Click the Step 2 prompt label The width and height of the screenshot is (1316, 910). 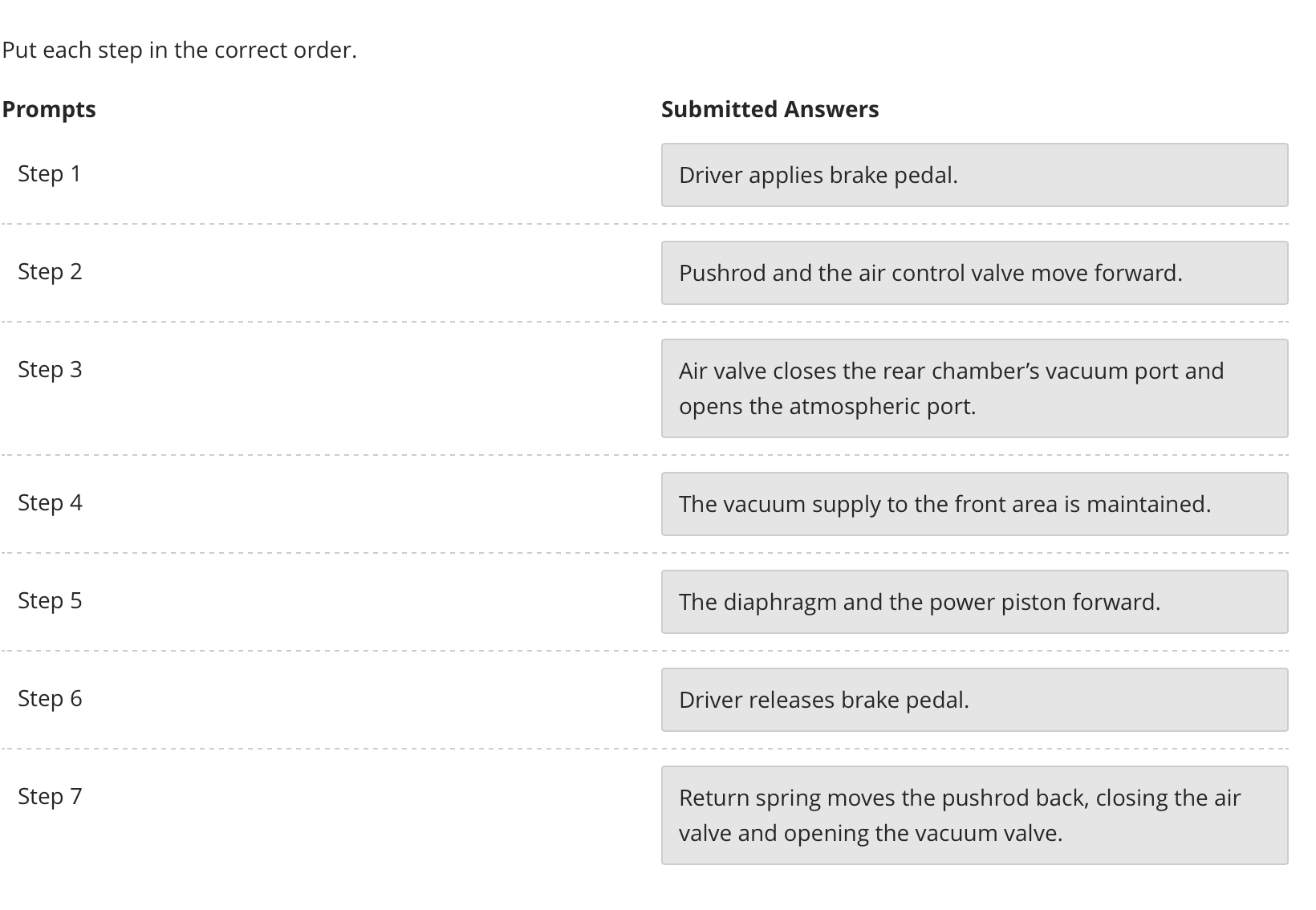coord(50,272)
